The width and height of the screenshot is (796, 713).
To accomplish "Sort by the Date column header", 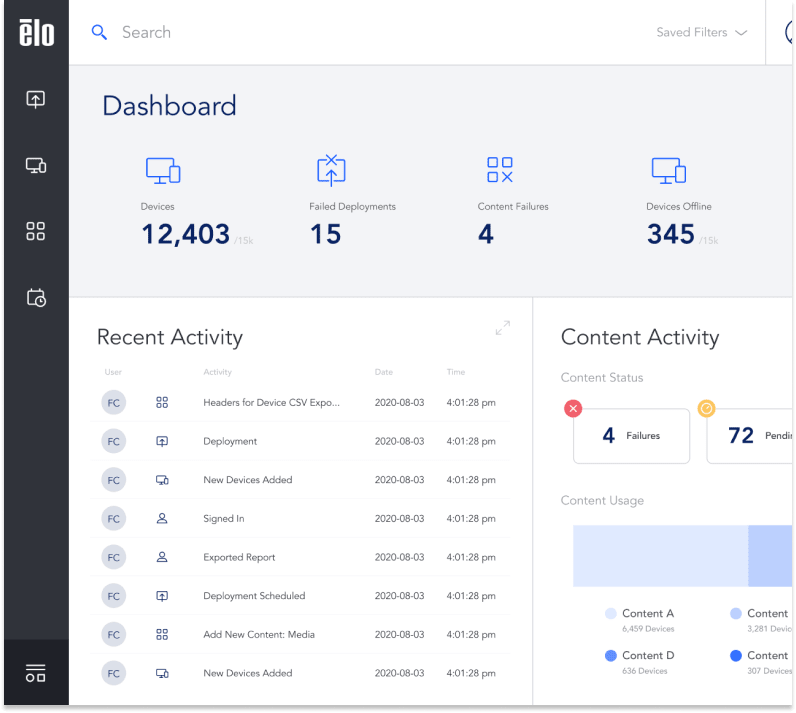I will click(x=384, y=372).
